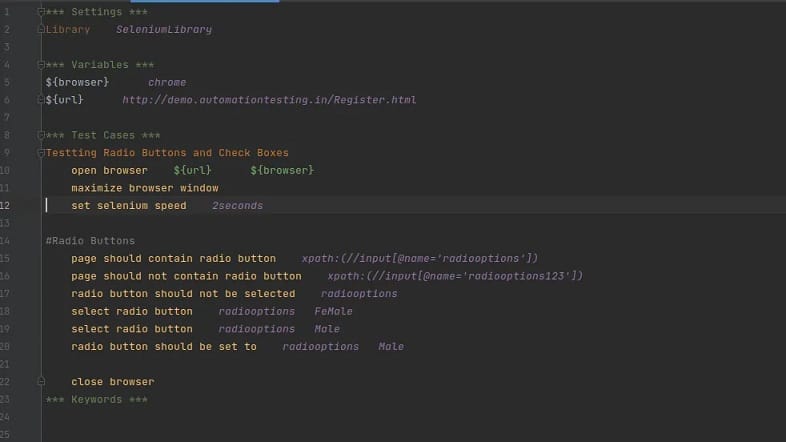Open the demo.automationtesting.in Register URL
Screen dimensions: 786x442
tap(269, 100)
